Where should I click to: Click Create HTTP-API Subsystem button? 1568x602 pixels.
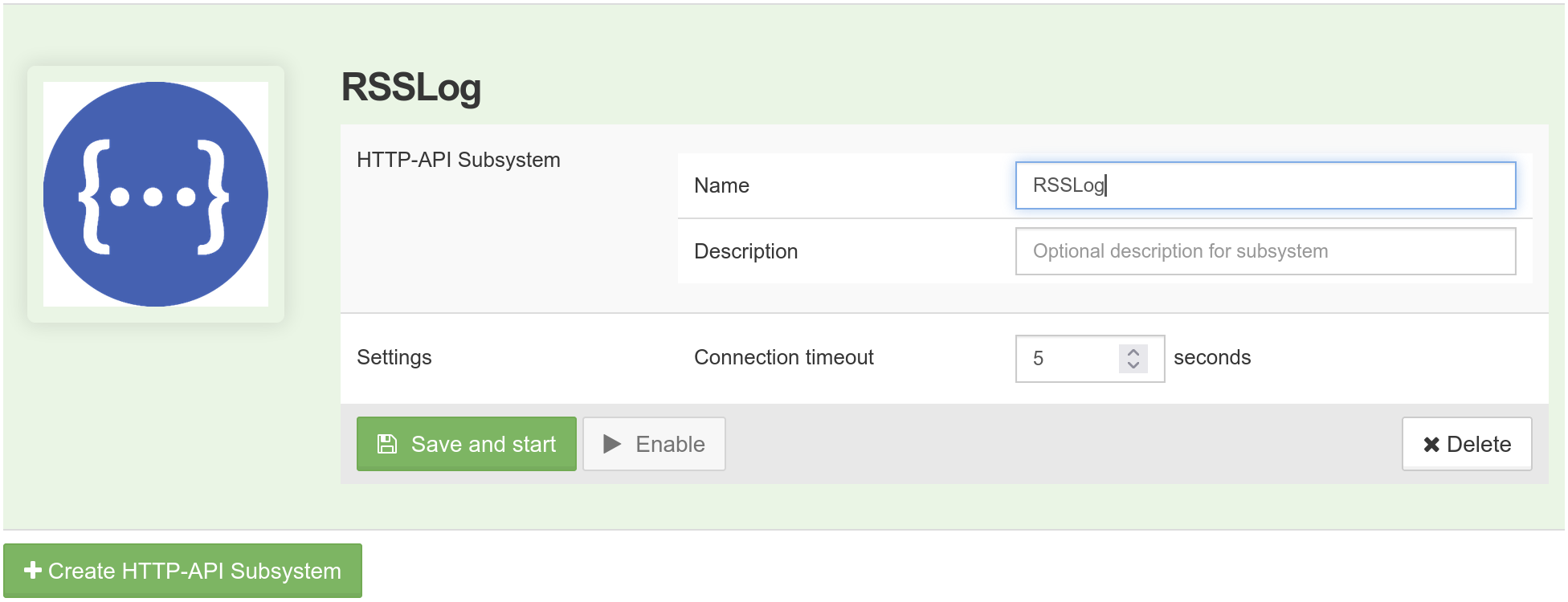pyautogui.click(x=182, y=571)
